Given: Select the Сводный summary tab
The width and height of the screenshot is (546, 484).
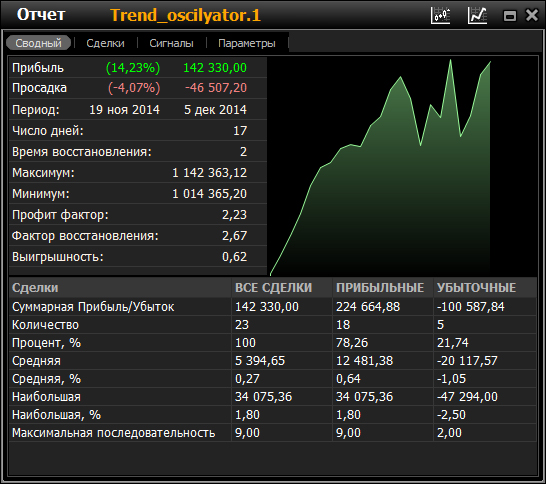Looking at the screenshot, I should pos(38,43).
